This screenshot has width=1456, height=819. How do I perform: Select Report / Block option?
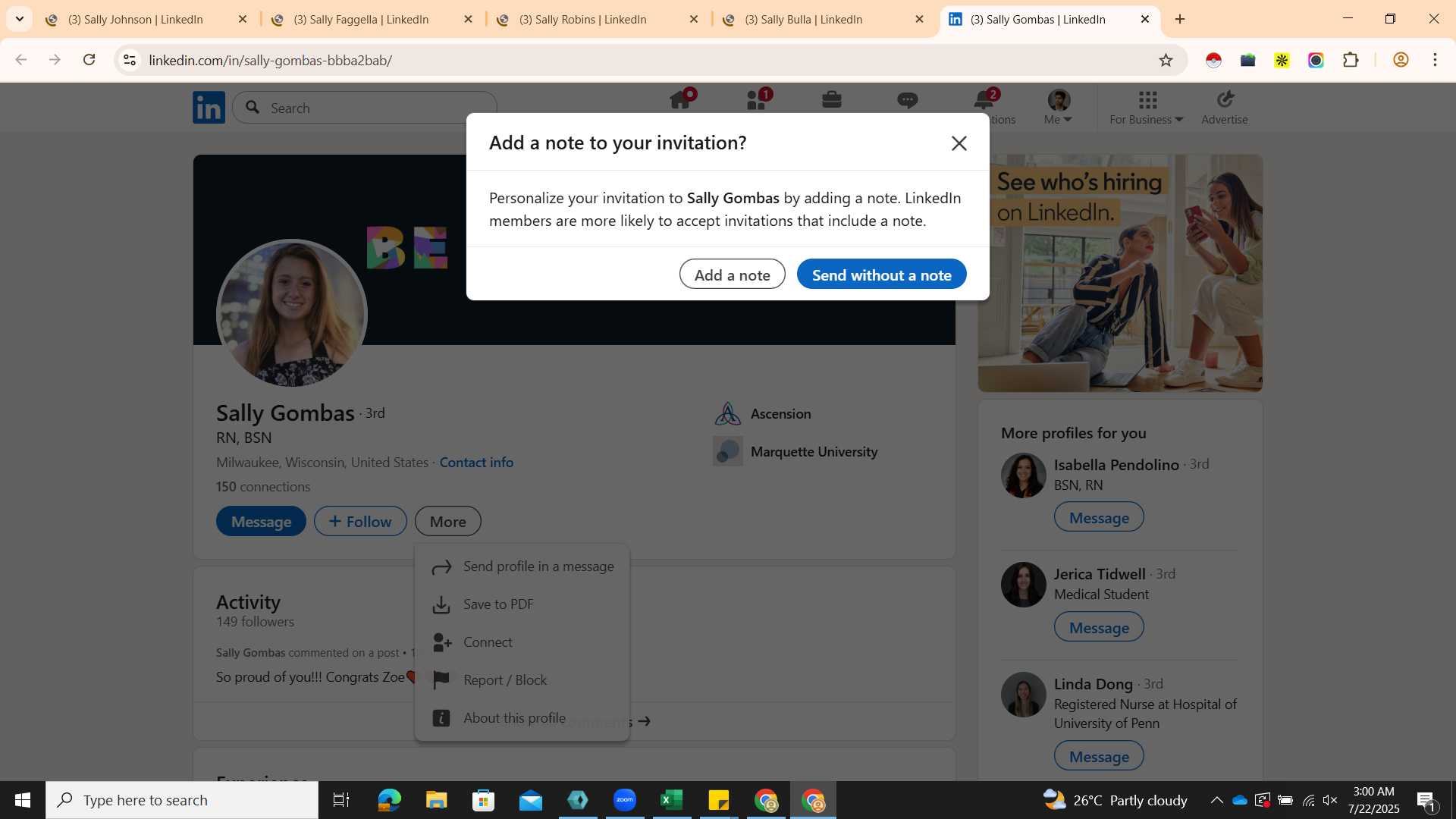click(522, 680)
